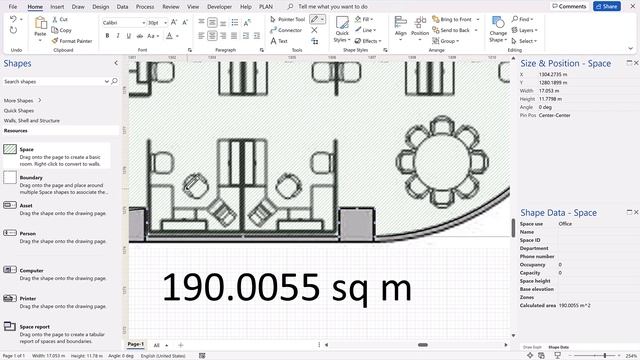Select the Connector tool
The image size is (640, 360).
coord(286,30)
